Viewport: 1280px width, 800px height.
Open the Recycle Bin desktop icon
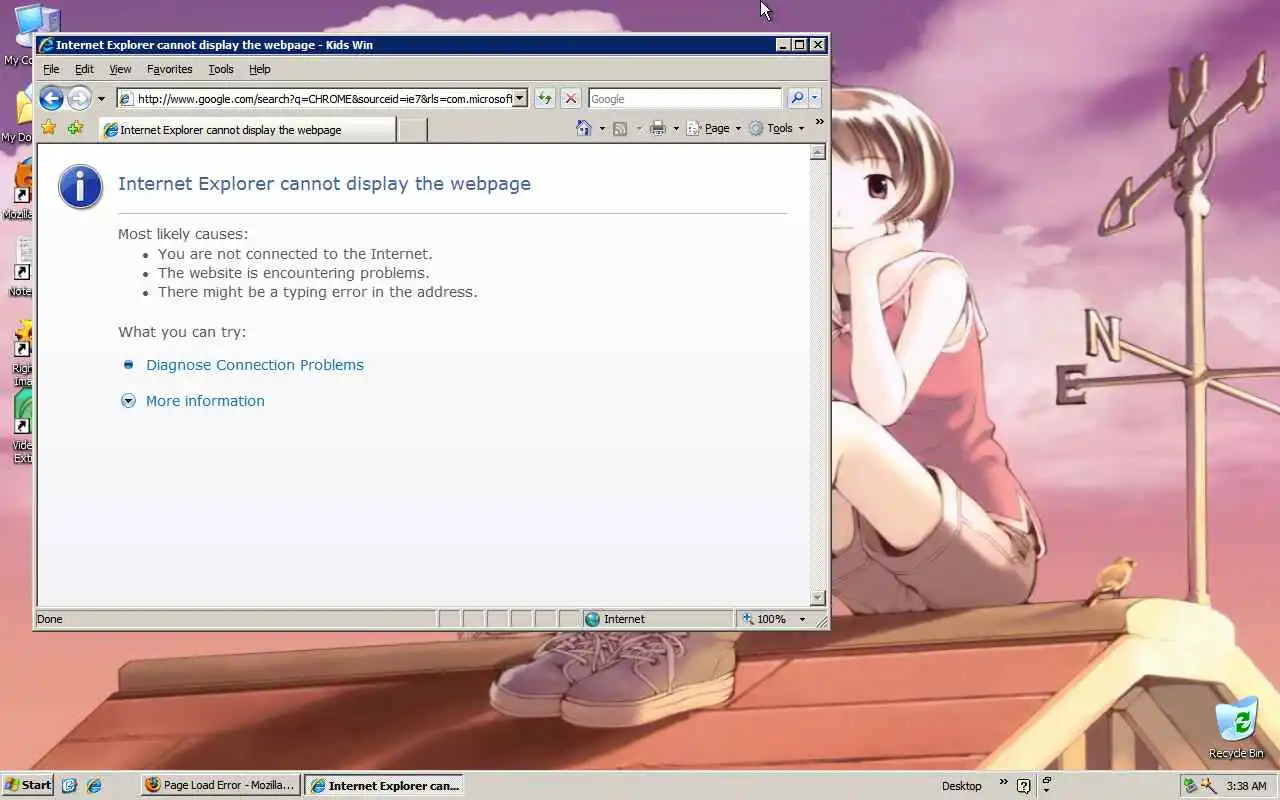[x=1236, y=728]
